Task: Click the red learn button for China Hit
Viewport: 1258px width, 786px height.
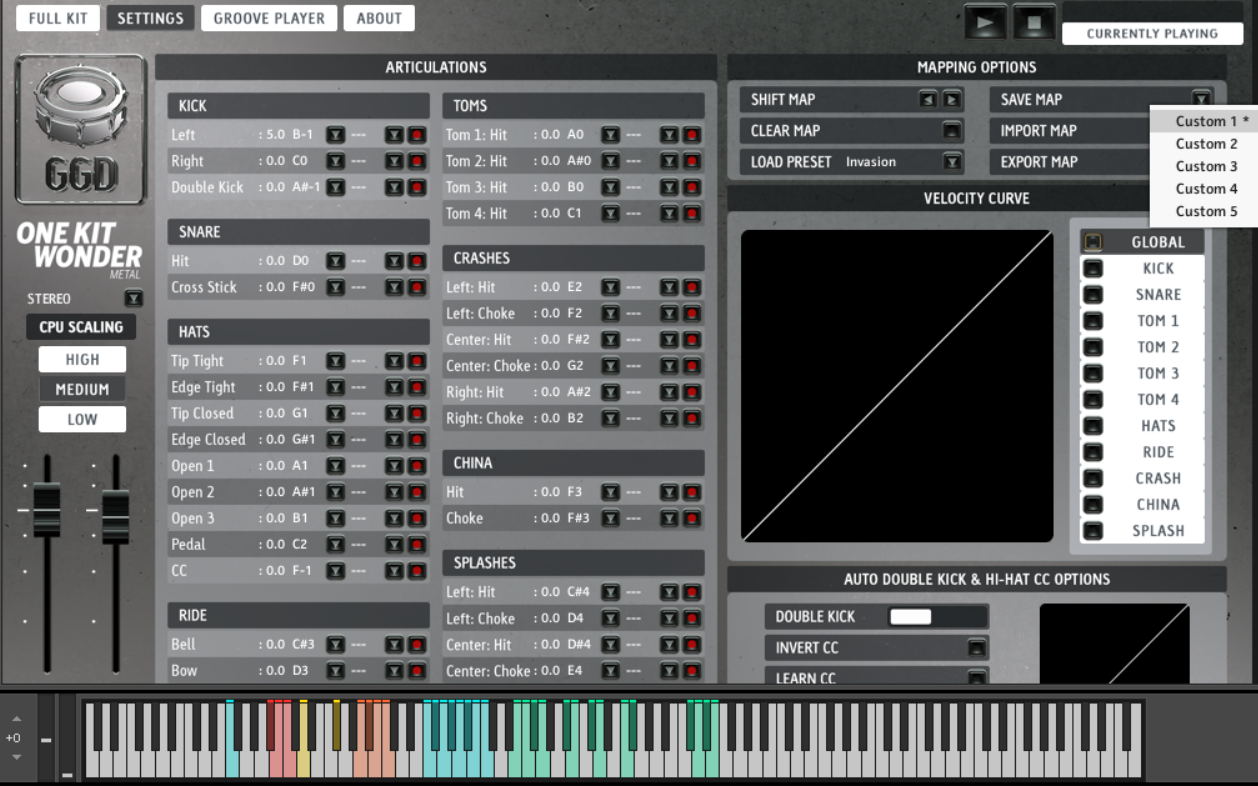Action: coord(692,491)
